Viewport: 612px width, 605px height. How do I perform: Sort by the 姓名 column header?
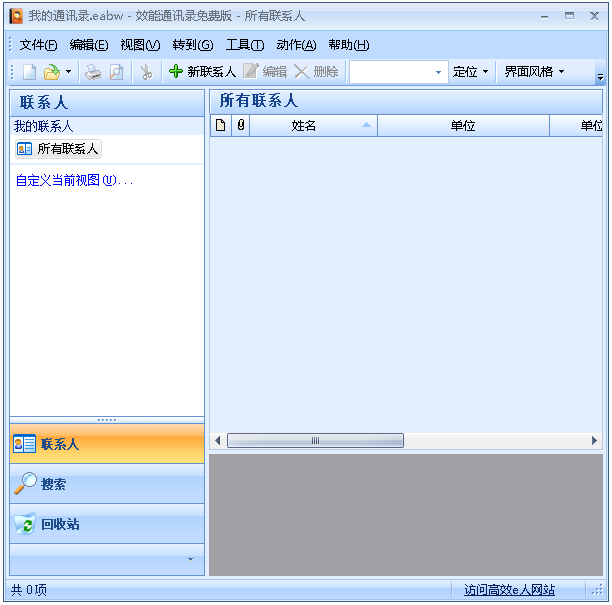pyautogui.click(x=313, y=126)
